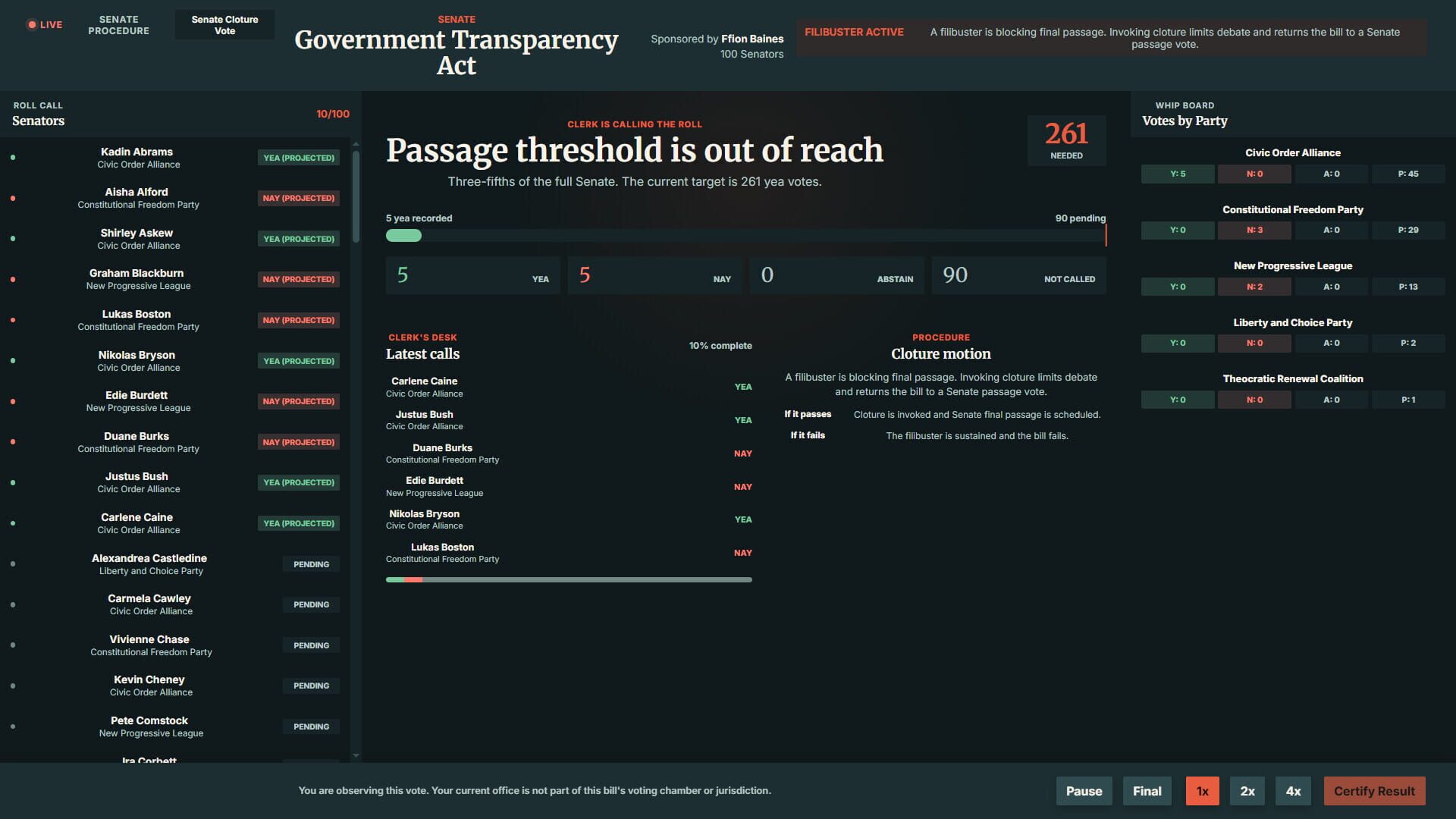Click the YEA count tile
Screen dimensions: 1456x819
pos(473,275)
